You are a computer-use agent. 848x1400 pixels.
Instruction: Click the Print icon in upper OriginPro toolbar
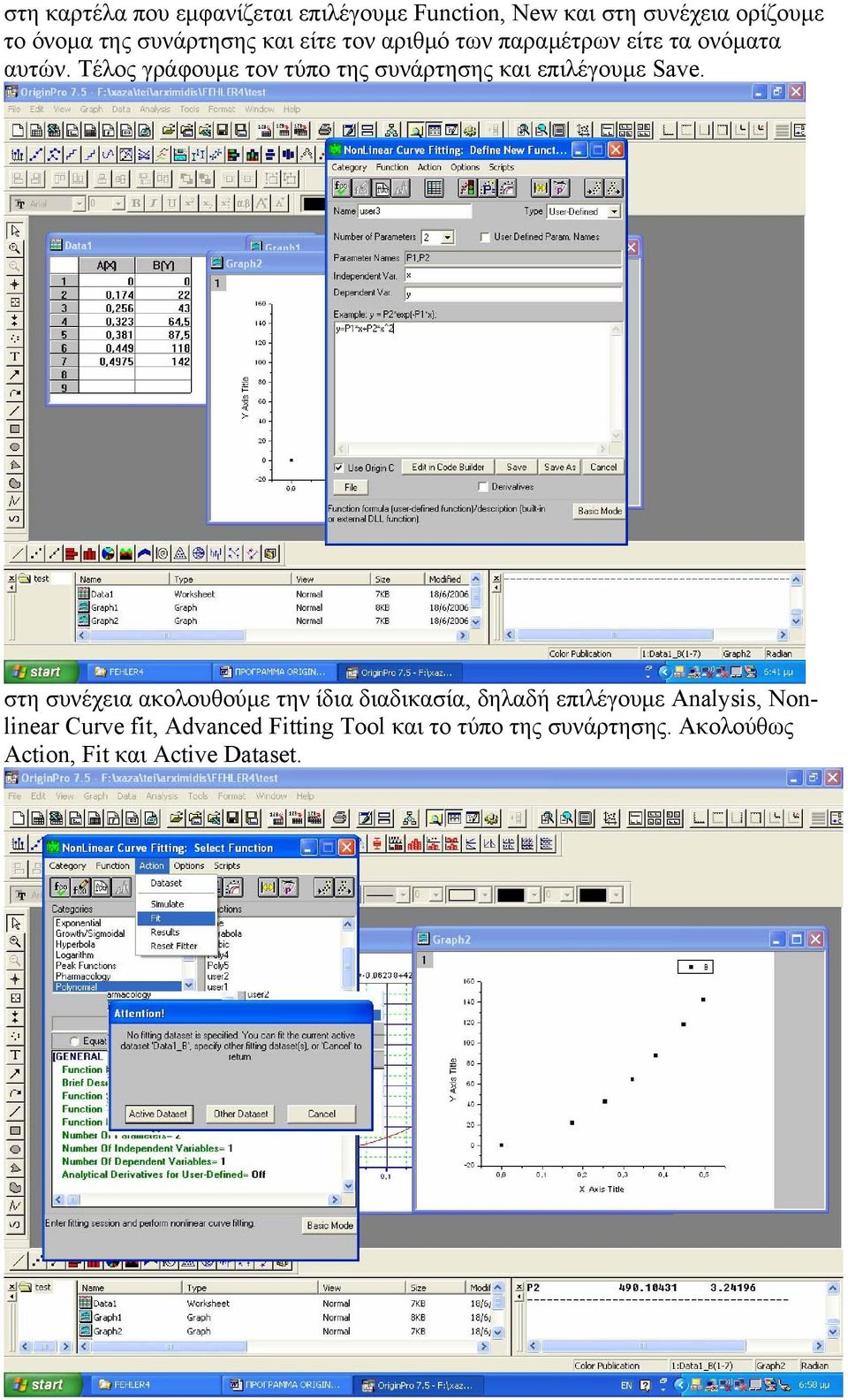(324, 131)
